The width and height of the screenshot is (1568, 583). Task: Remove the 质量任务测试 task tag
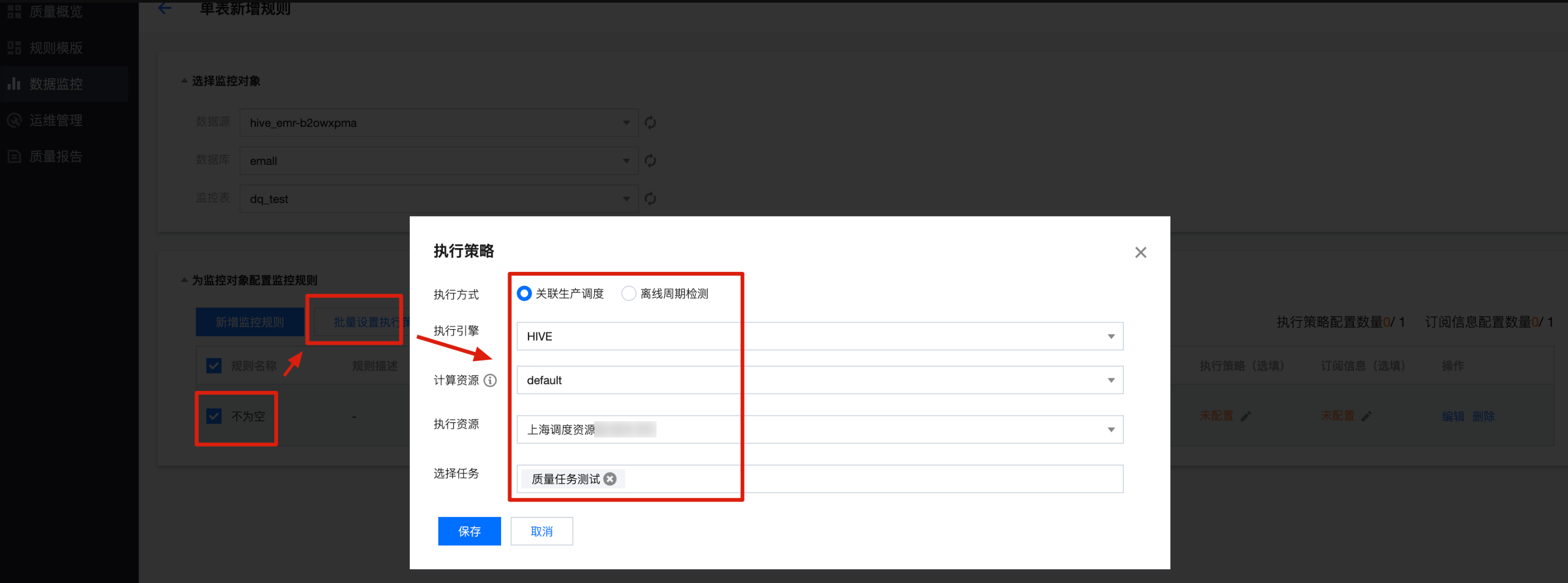tap(610, 479)
